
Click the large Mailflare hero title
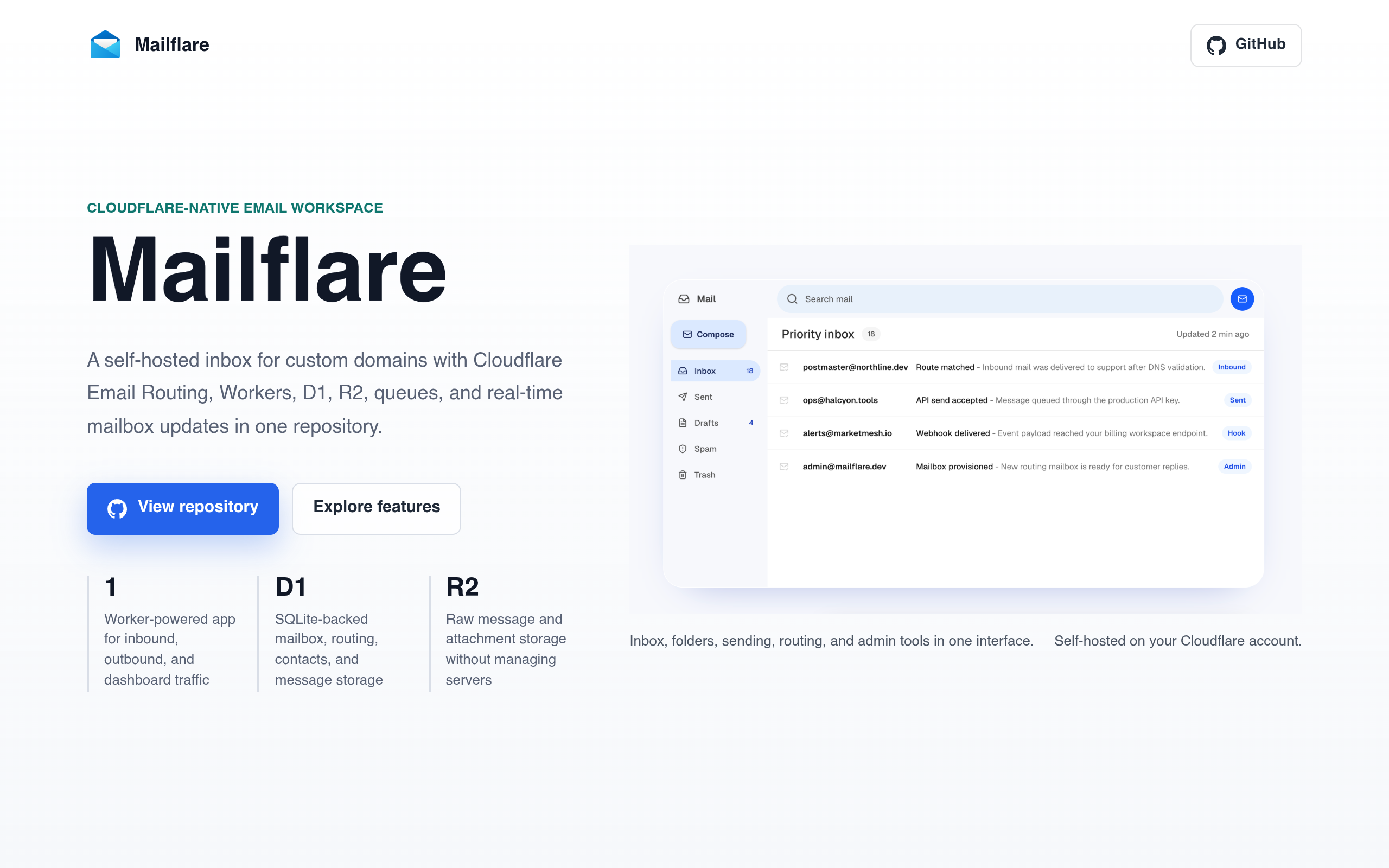[x=267, y=269]
